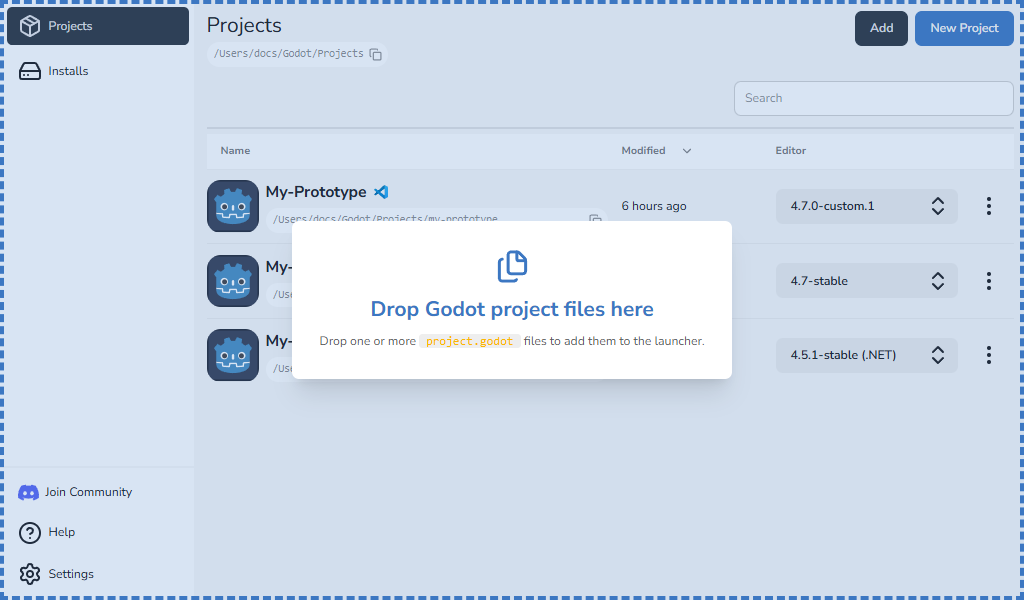
Task: Click the project.godot code label
Action: pyautogui.click(x=470, y=341)
